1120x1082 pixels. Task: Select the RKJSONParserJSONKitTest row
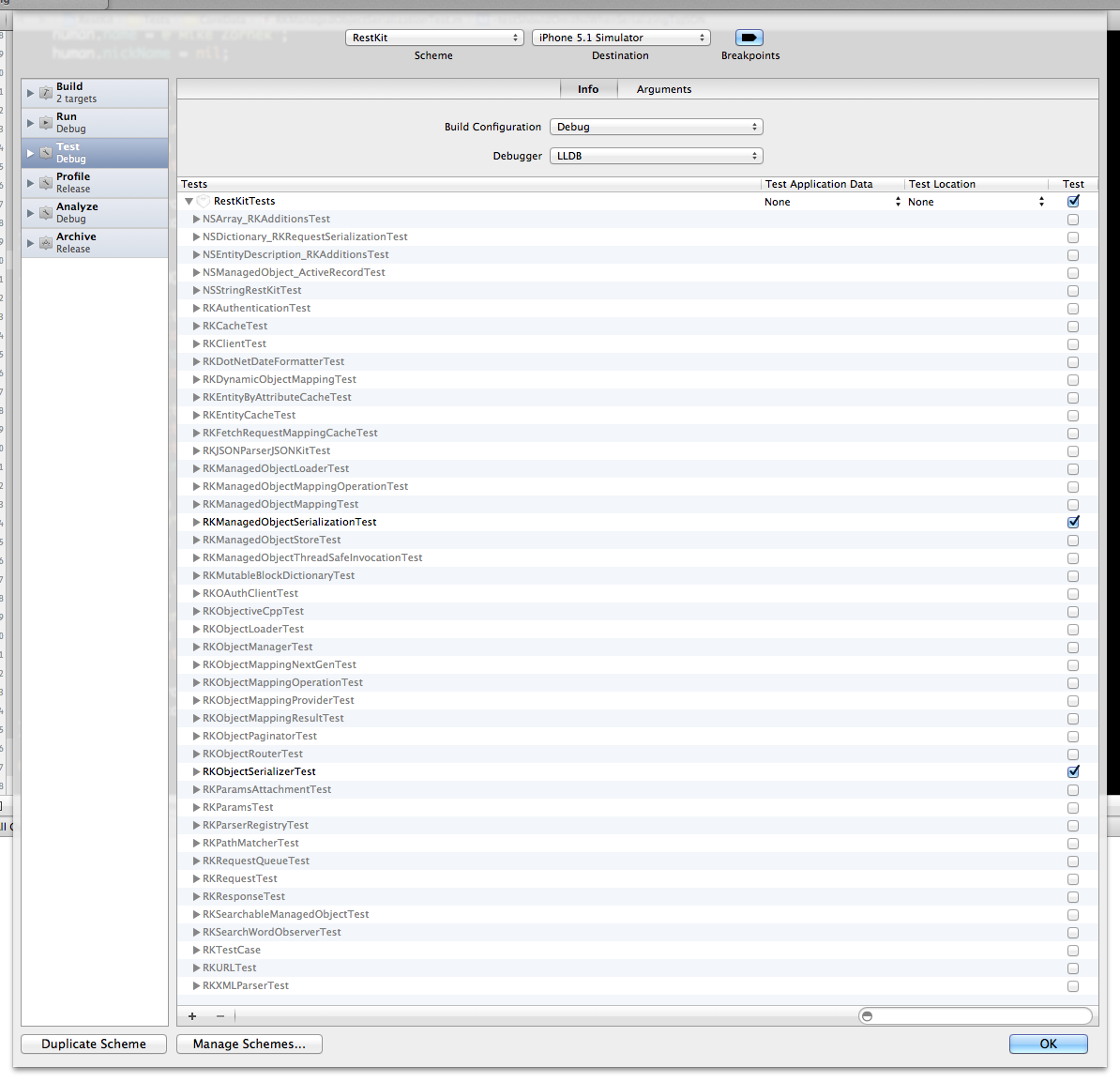[x=637, y=451]
